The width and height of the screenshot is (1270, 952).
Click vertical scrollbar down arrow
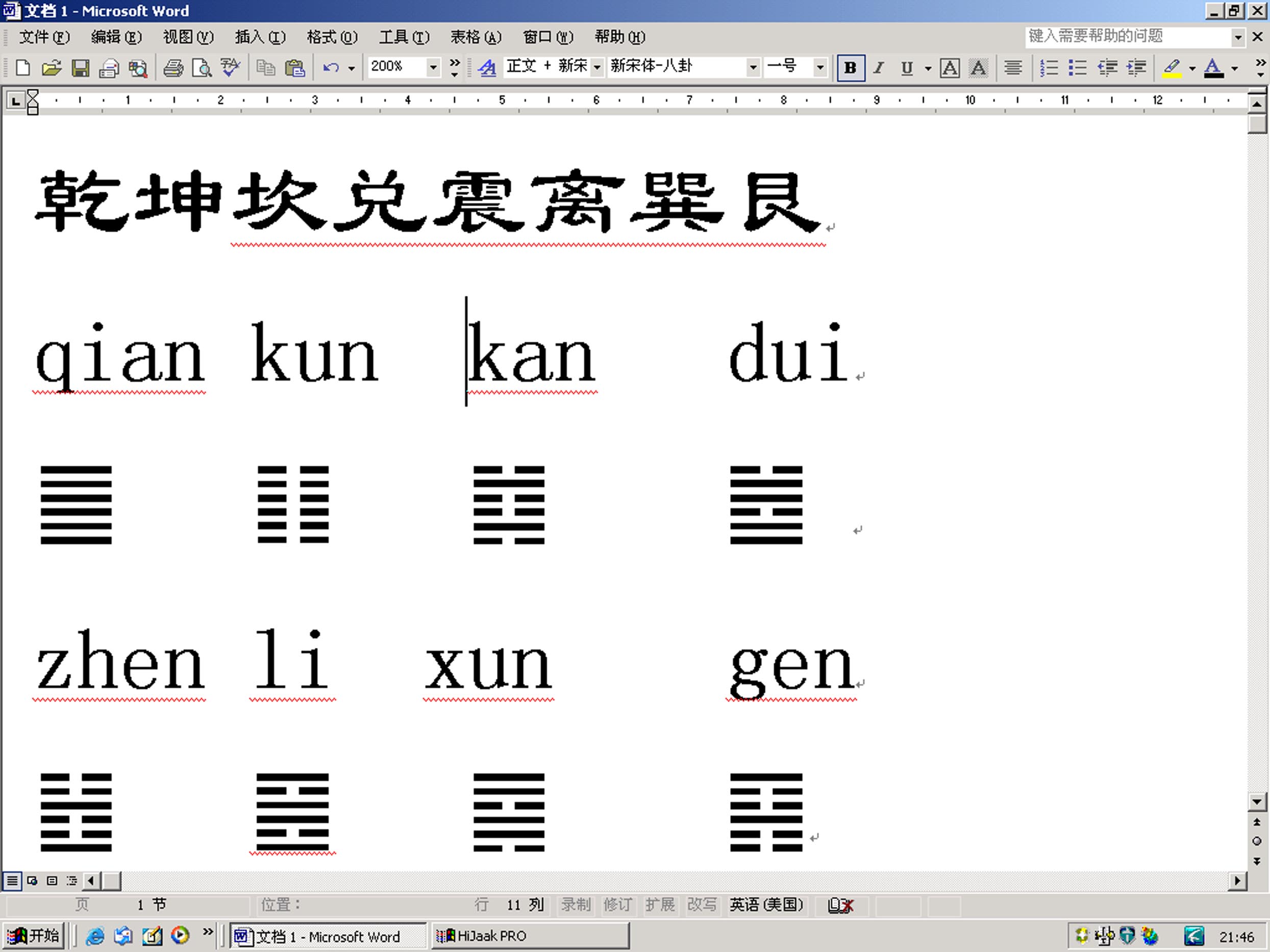[1257, 801]
